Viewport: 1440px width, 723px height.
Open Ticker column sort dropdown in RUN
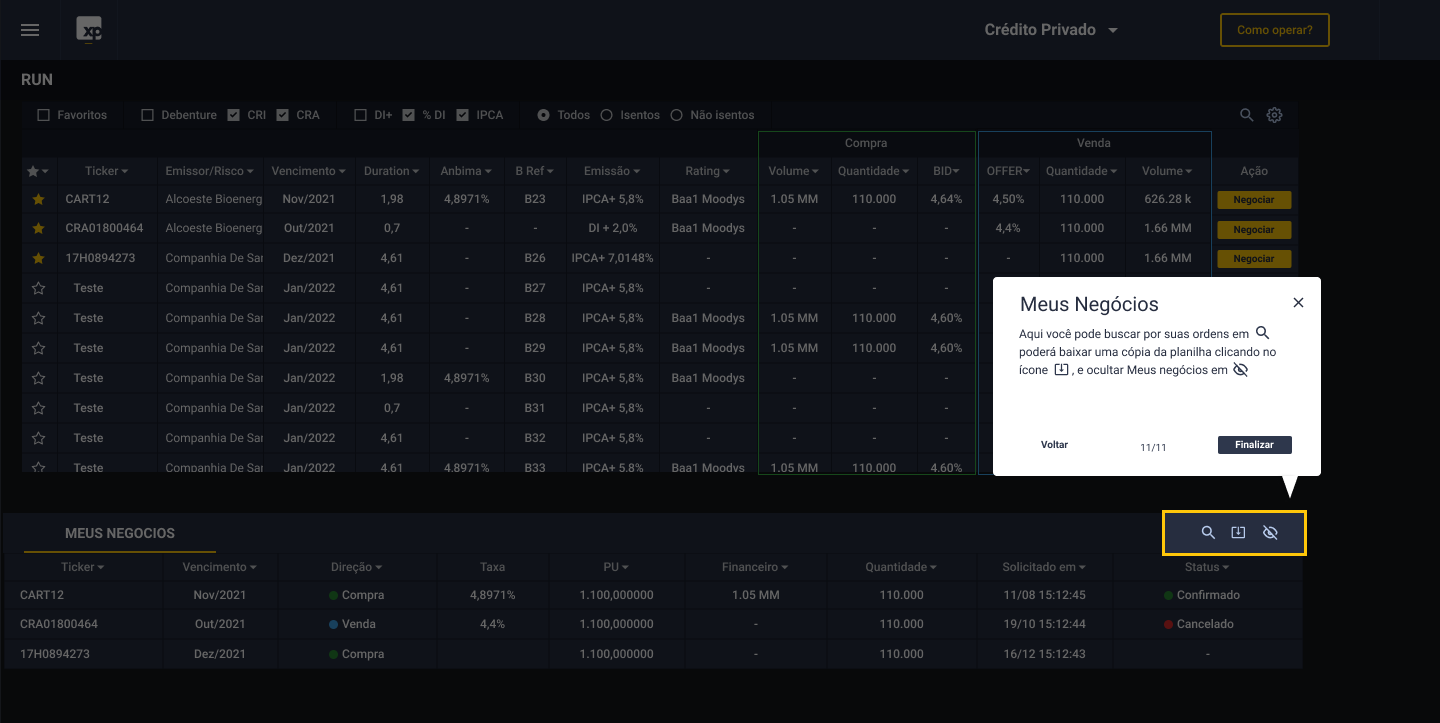[x=108, y=171]
